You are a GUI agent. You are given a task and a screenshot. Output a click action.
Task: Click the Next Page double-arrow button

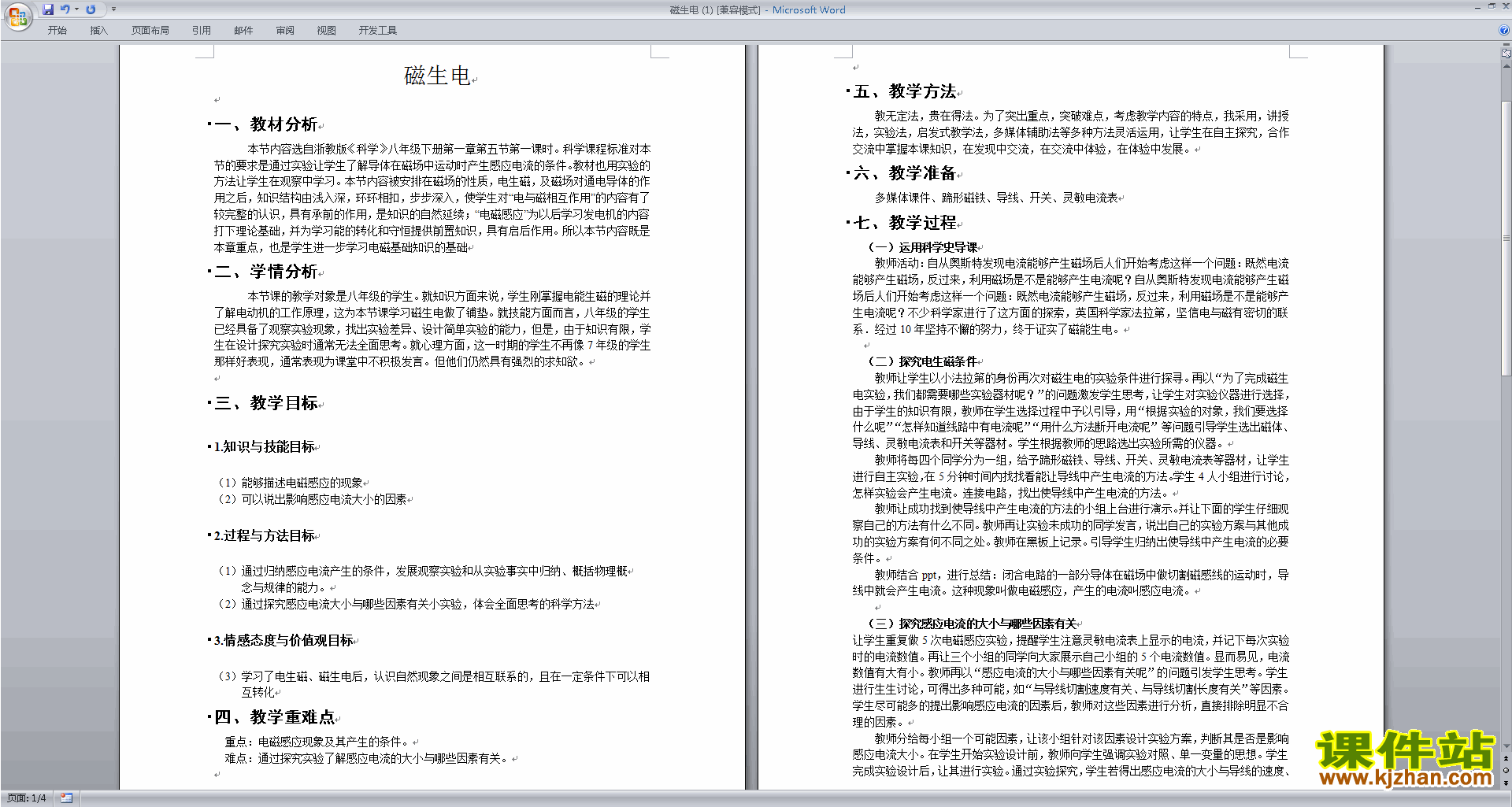tap(1506, 783)
